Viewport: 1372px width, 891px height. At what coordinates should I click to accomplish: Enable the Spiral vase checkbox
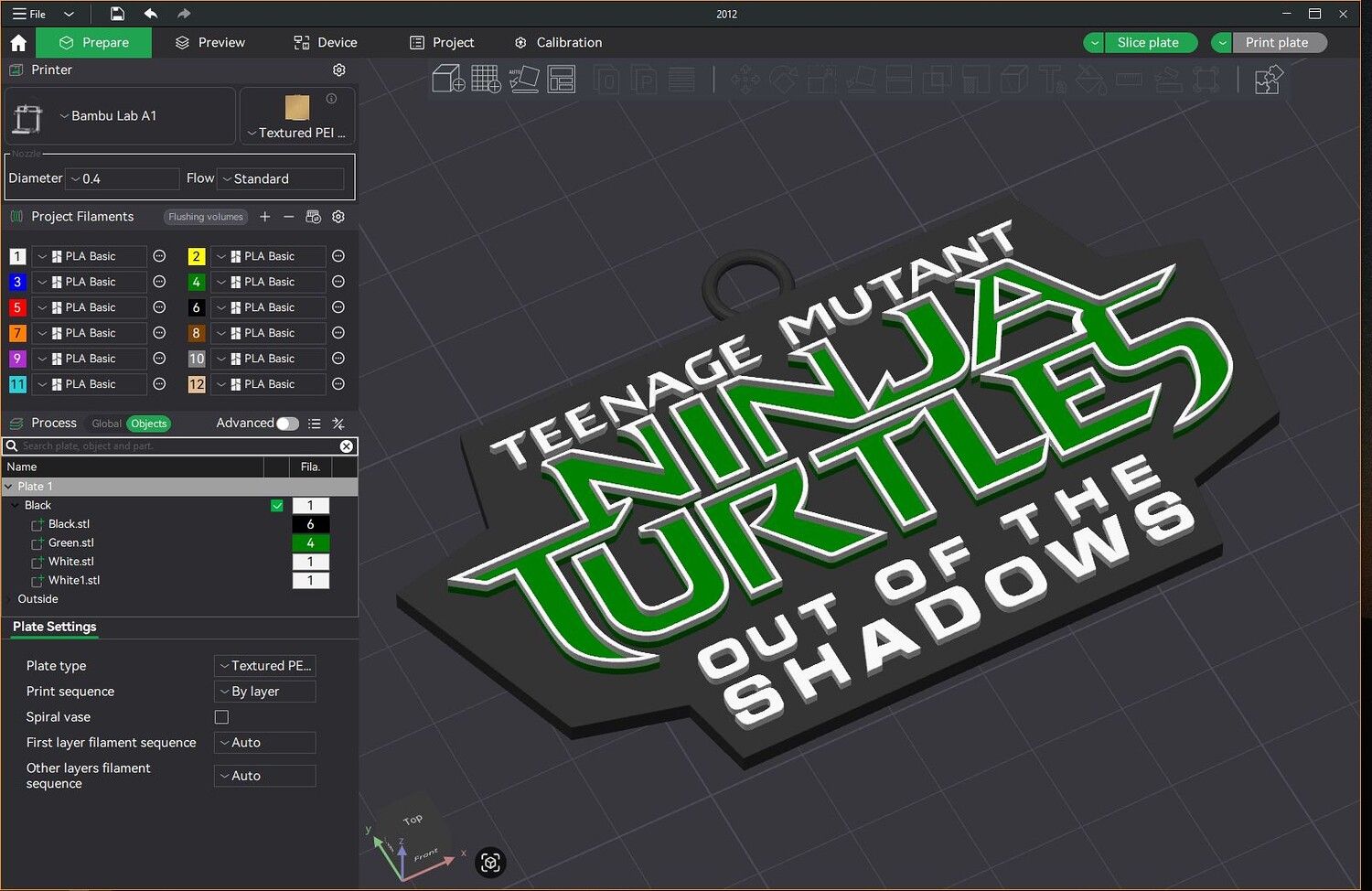click(x=221, y=717)
